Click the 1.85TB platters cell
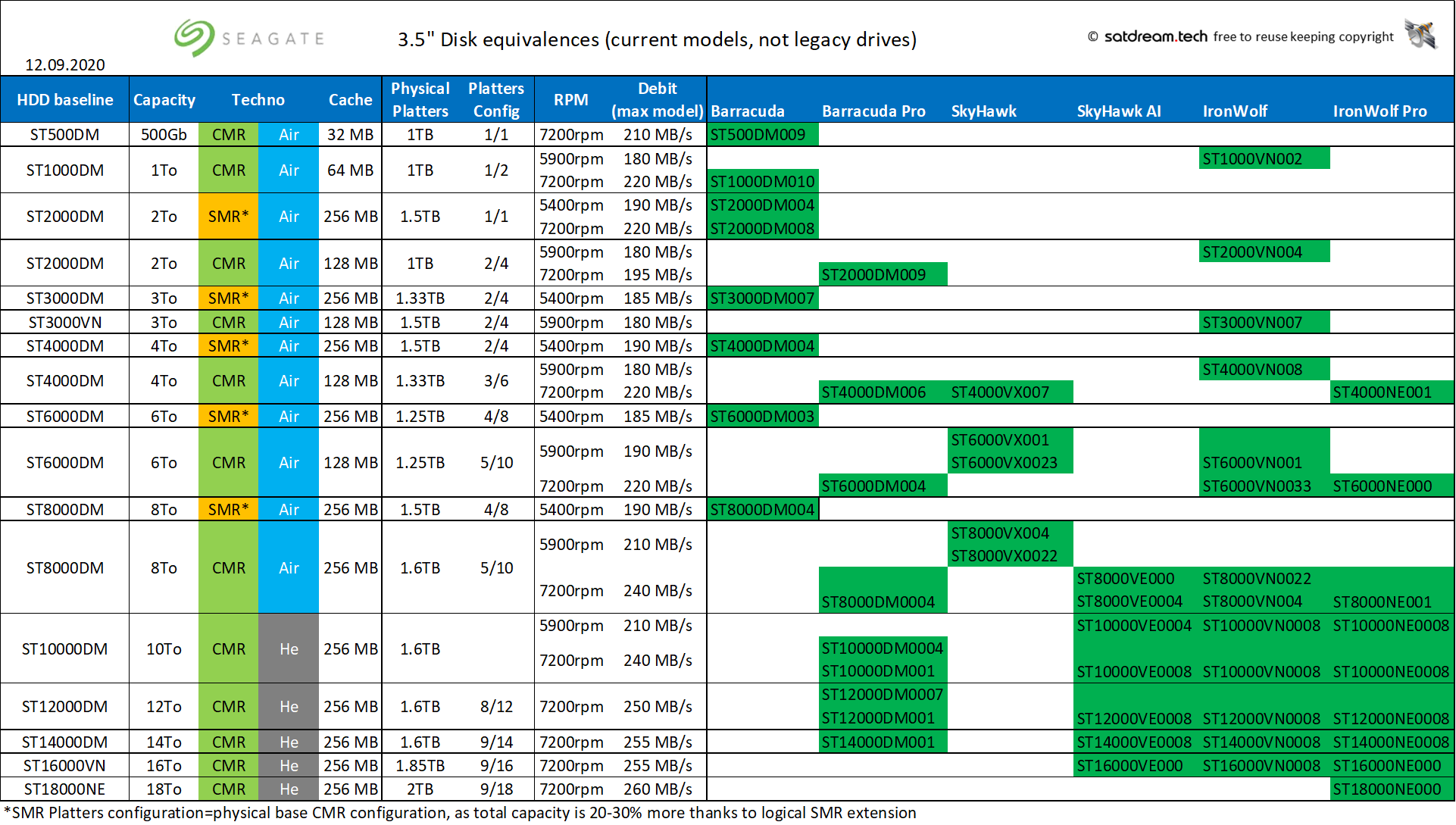Image resolution: width=1456 pixels, height=825 pixels. [x=420, y=765]
